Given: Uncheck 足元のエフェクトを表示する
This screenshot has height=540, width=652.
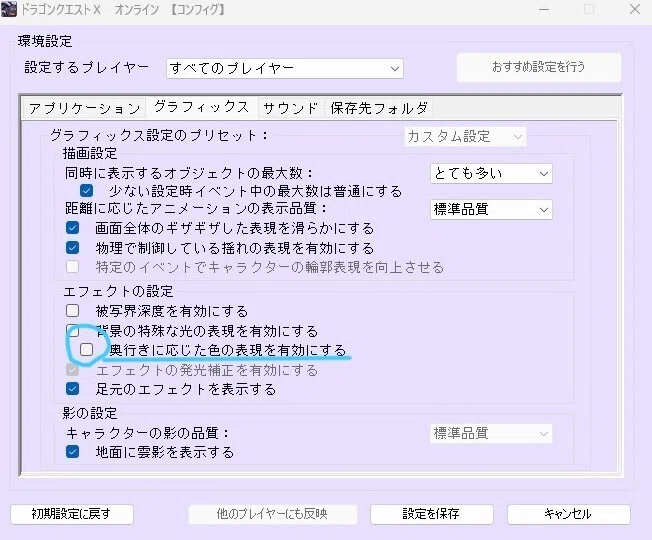Looking at the screenshot, I should [72, 389].
